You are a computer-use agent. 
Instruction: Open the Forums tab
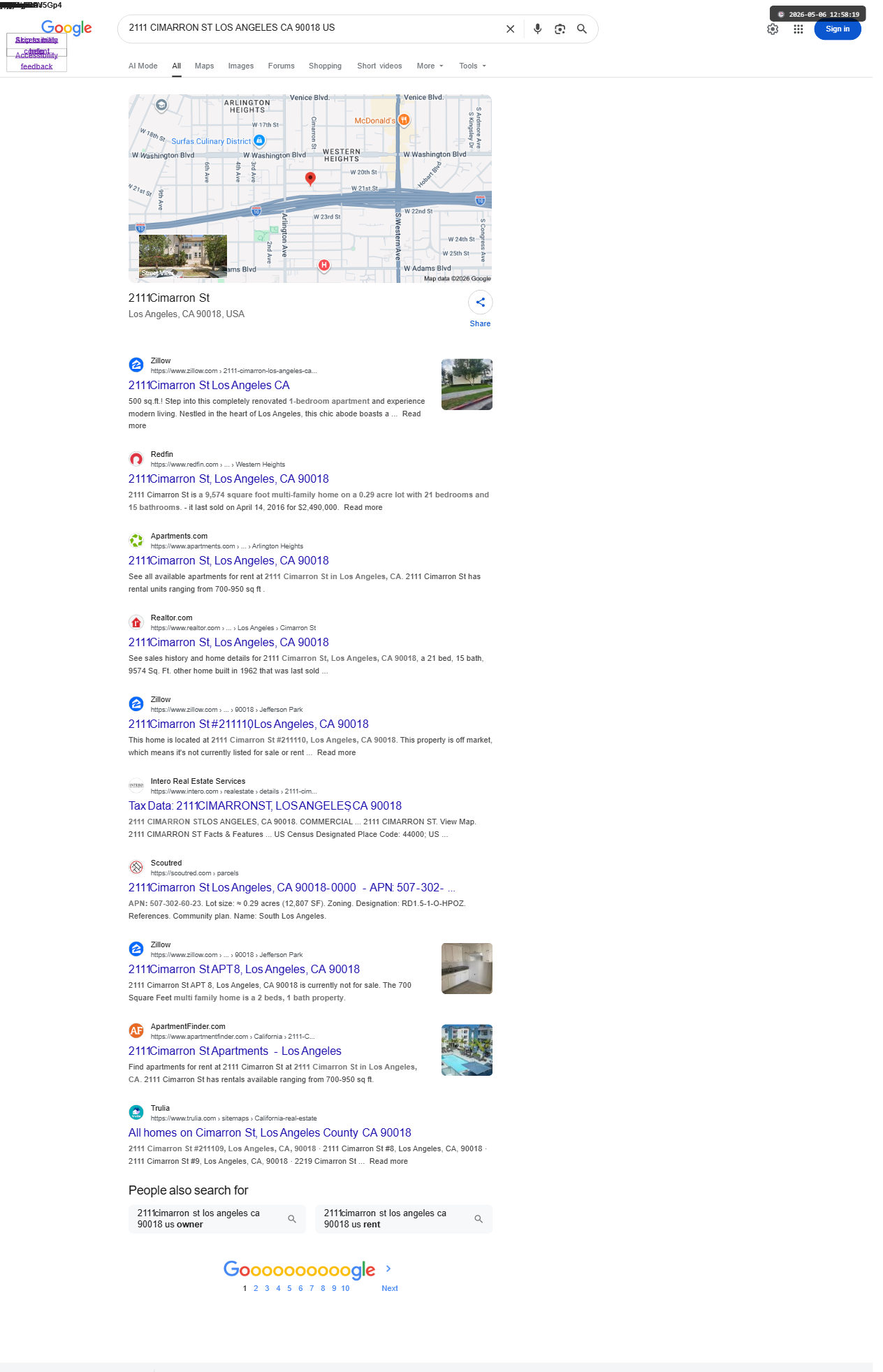pyautogui.click(x=282, y=66)
